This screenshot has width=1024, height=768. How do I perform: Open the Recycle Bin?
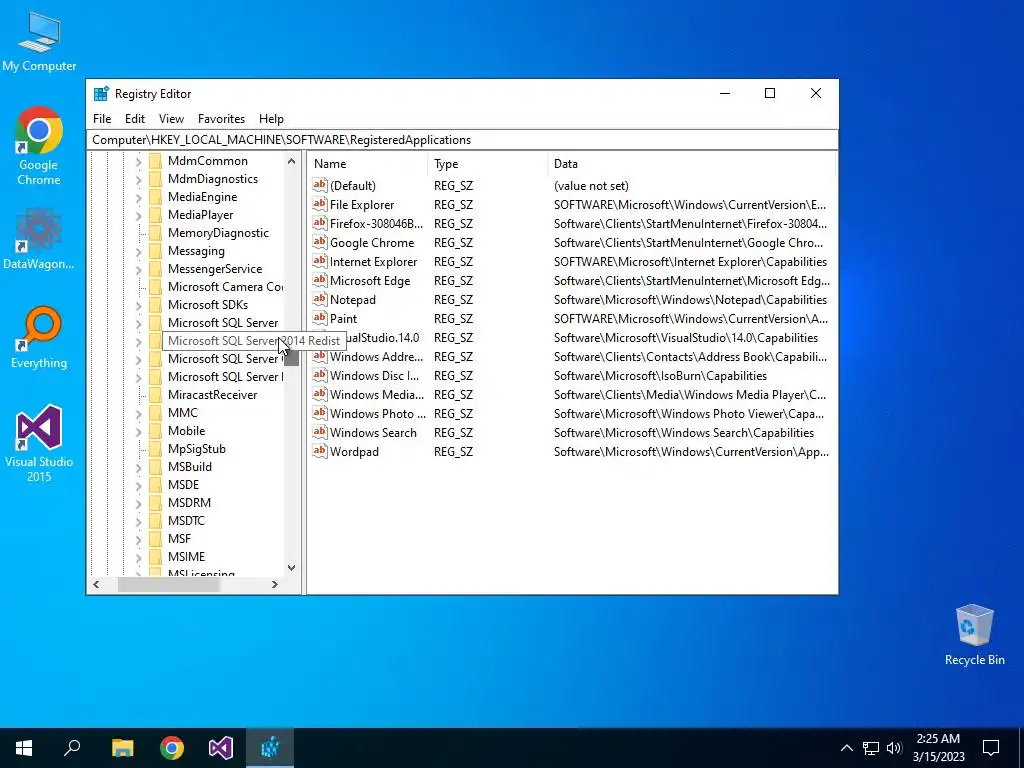click(974, 635)
